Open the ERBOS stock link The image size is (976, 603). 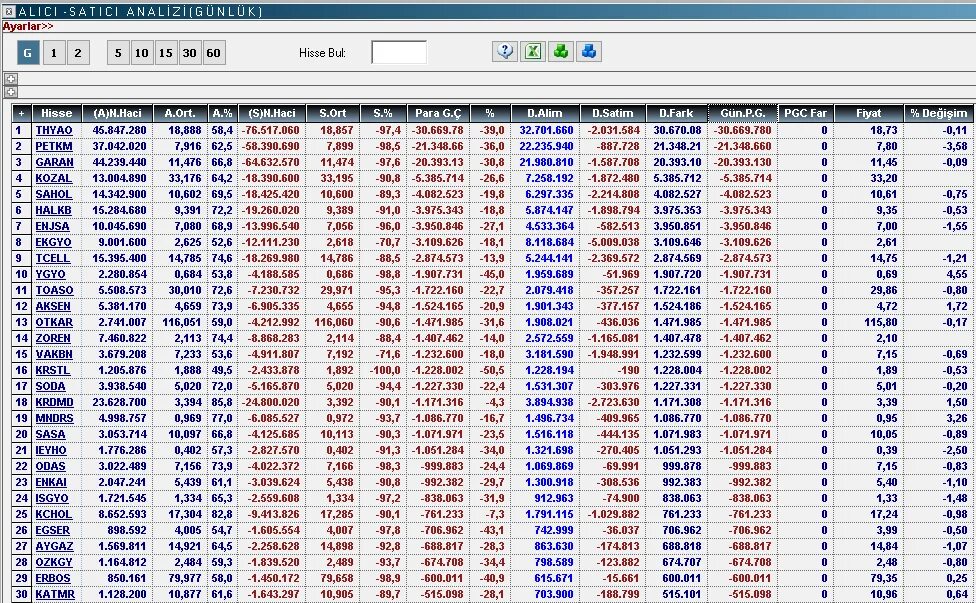[53, 579]
